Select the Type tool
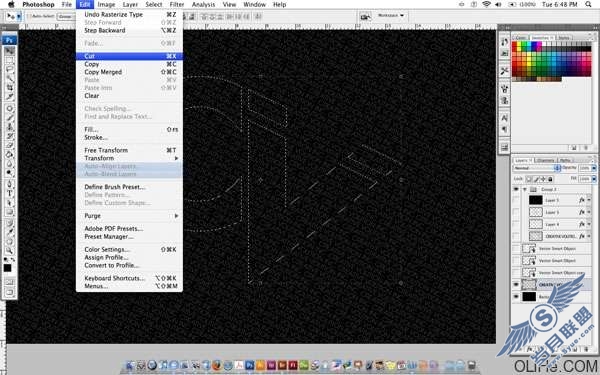This screenshot has height=375, width=600. click(10, 193)
